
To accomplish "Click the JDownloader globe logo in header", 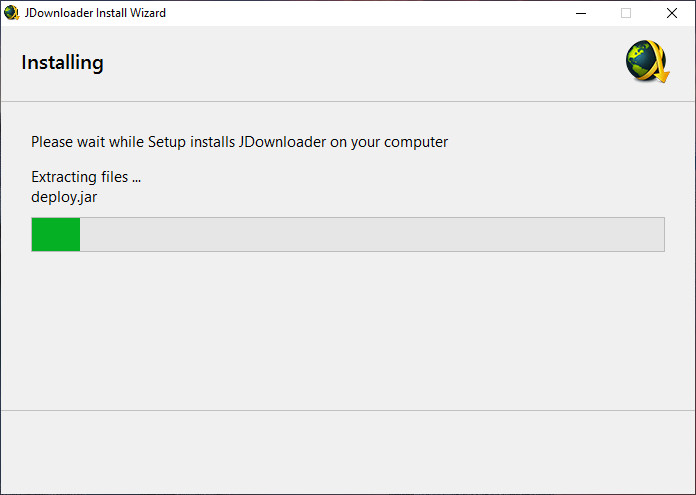I will [x=645, y=61].
